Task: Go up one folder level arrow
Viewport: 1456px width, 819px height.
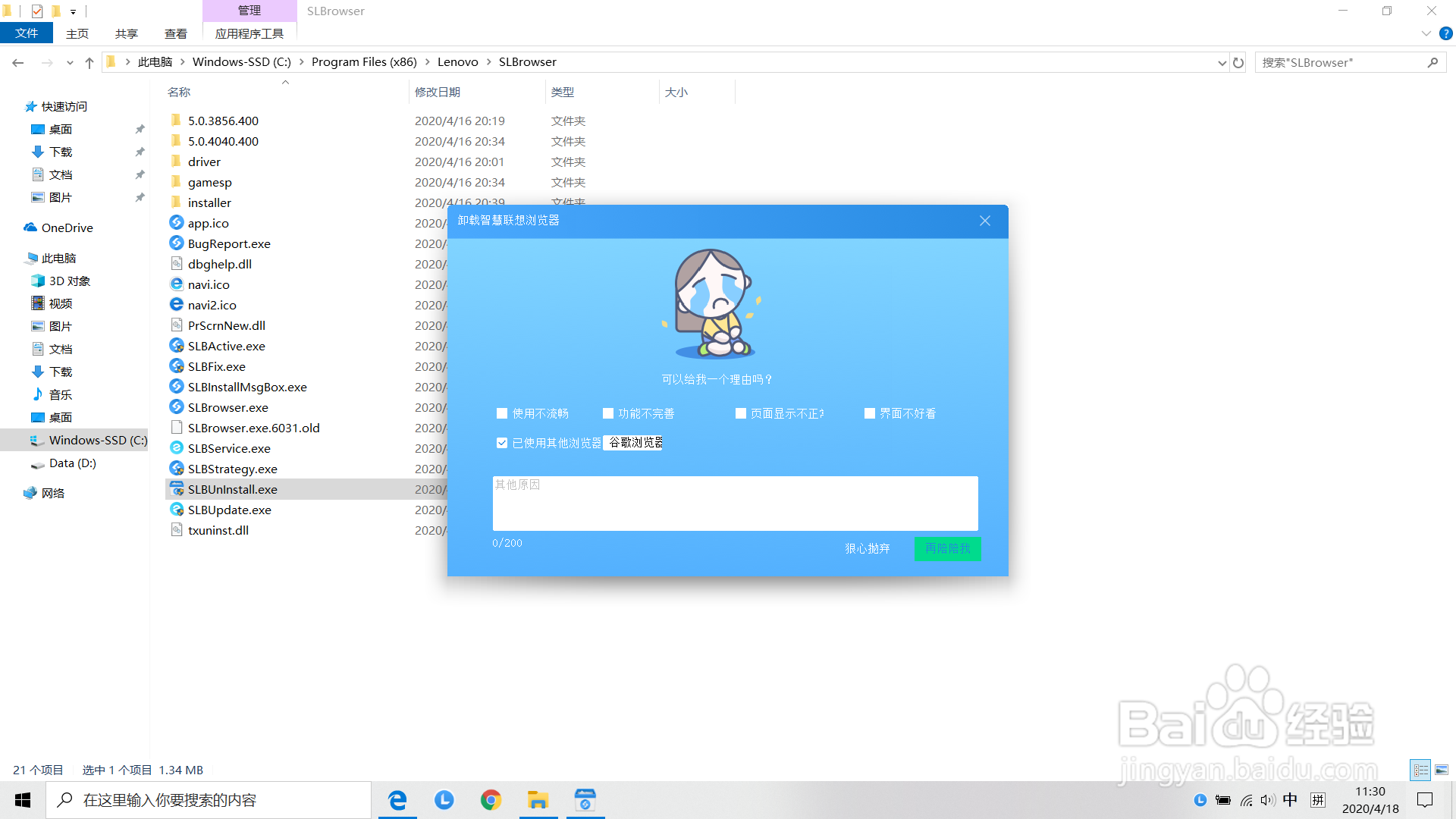Action: [x=89, y=62]
